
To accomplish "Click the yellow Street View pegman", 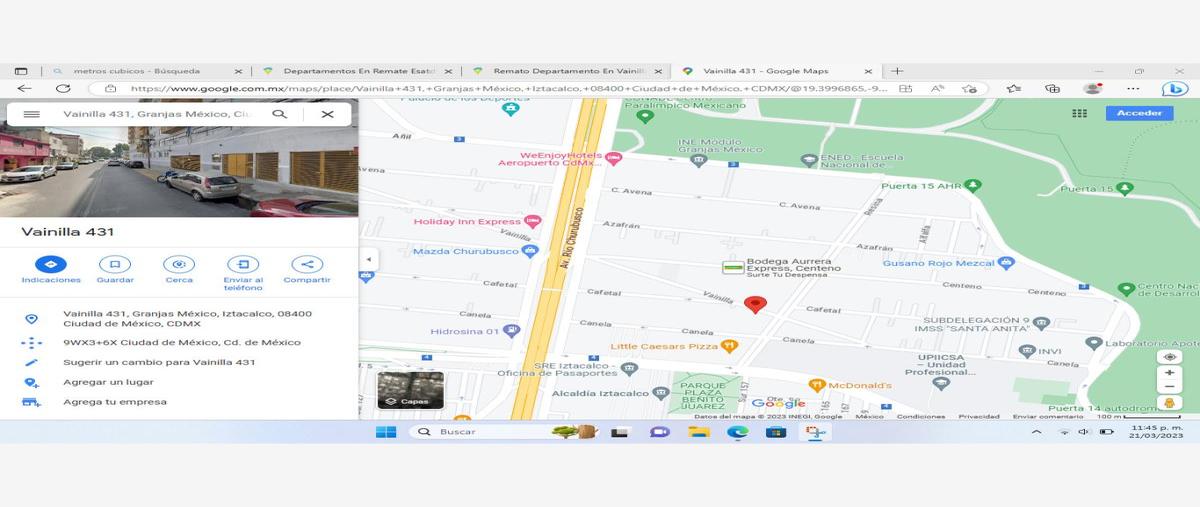I will tap(1169, 403).
